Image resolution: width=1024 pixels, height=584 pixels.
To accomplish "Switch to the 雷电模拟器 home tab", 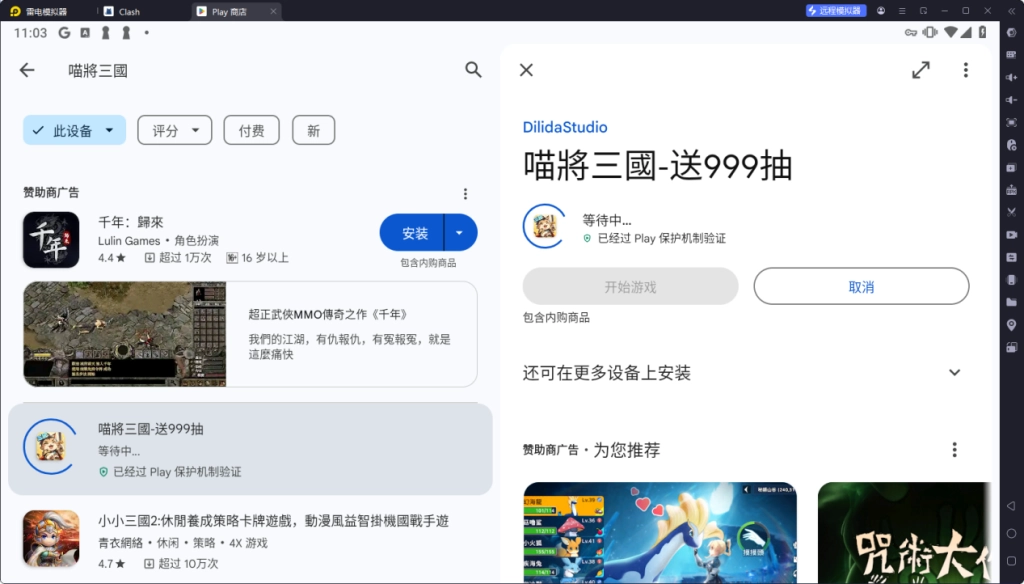I will click(39, 11).
